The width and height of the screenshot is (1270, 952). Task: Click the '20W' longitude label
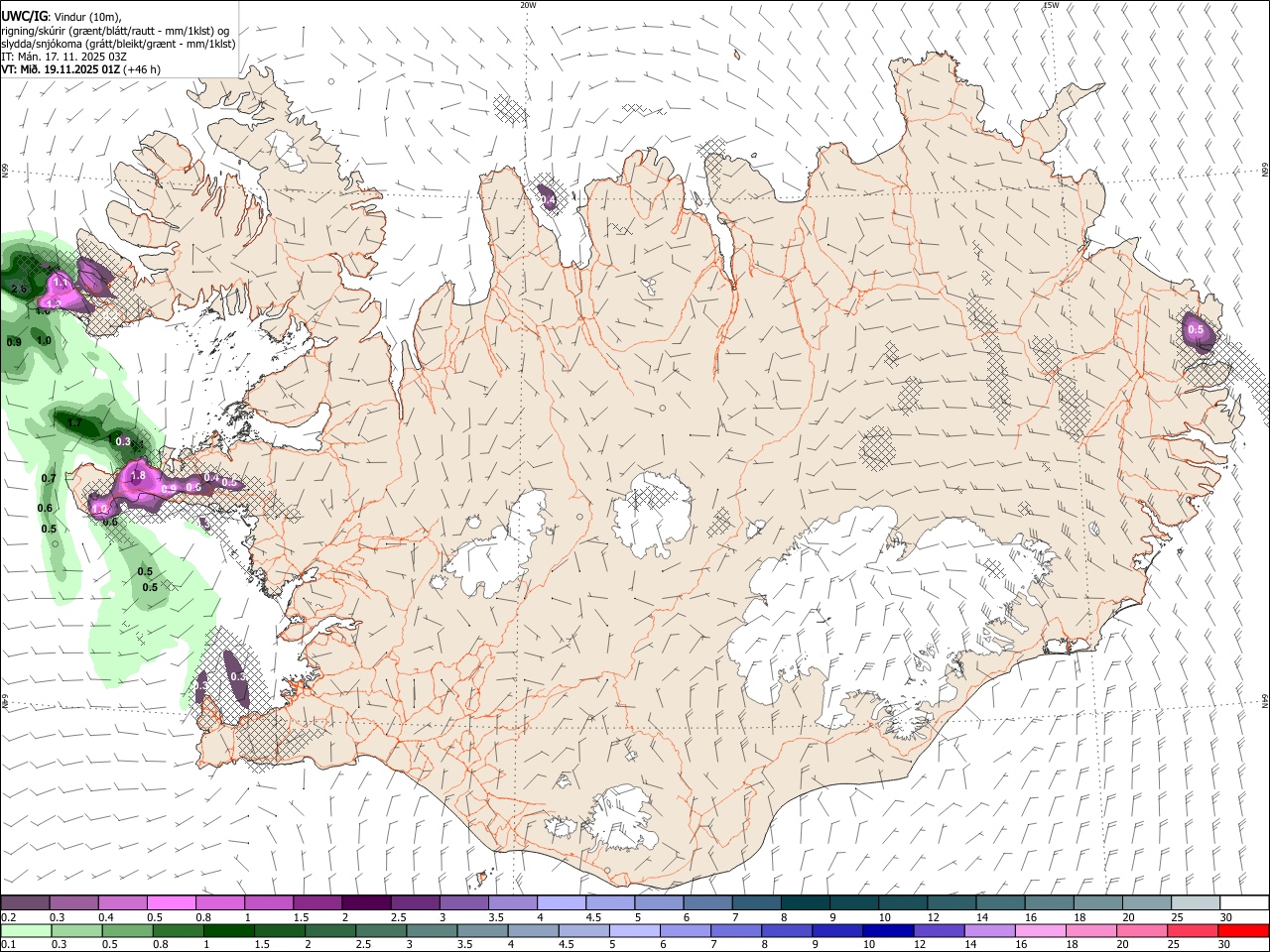pyautogui.click(x=528, y=5)
